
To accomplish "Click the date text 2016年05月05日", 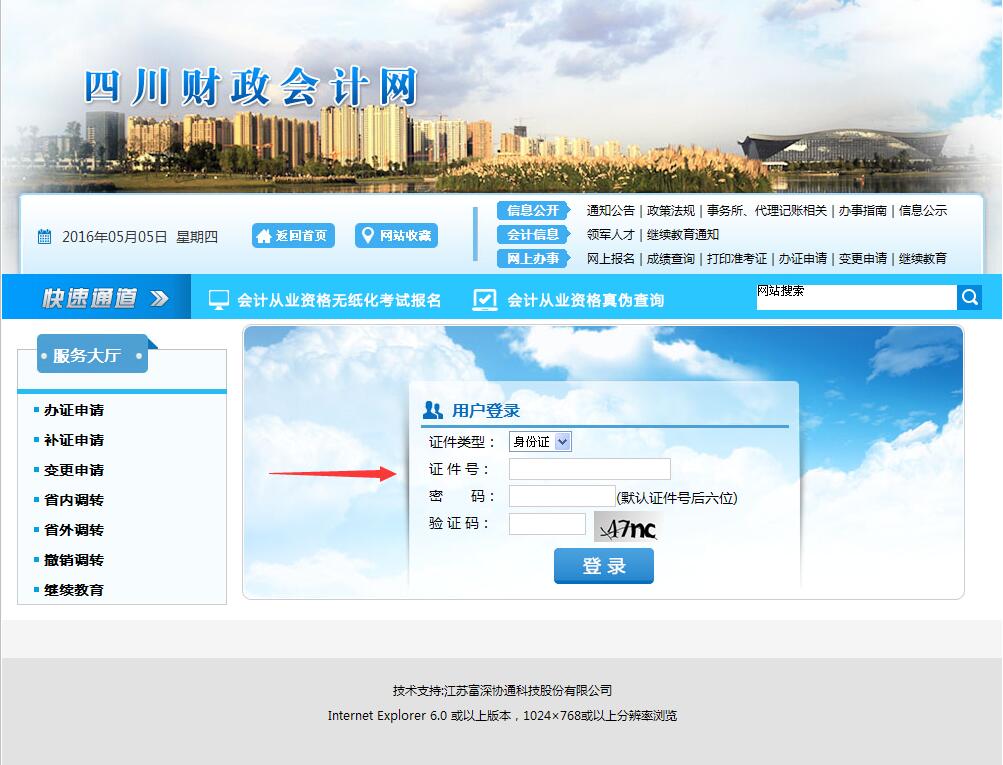I will (x=115, y=237).
